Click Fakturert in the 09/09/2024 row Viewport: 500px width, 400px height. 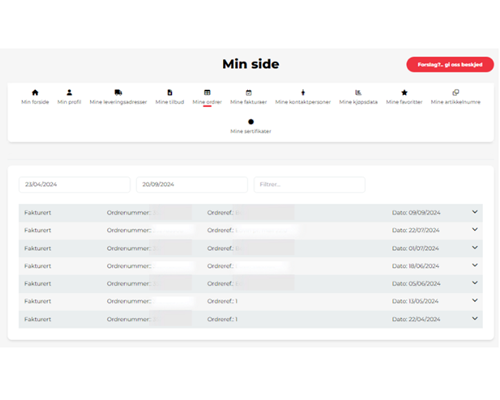[38, 213]
